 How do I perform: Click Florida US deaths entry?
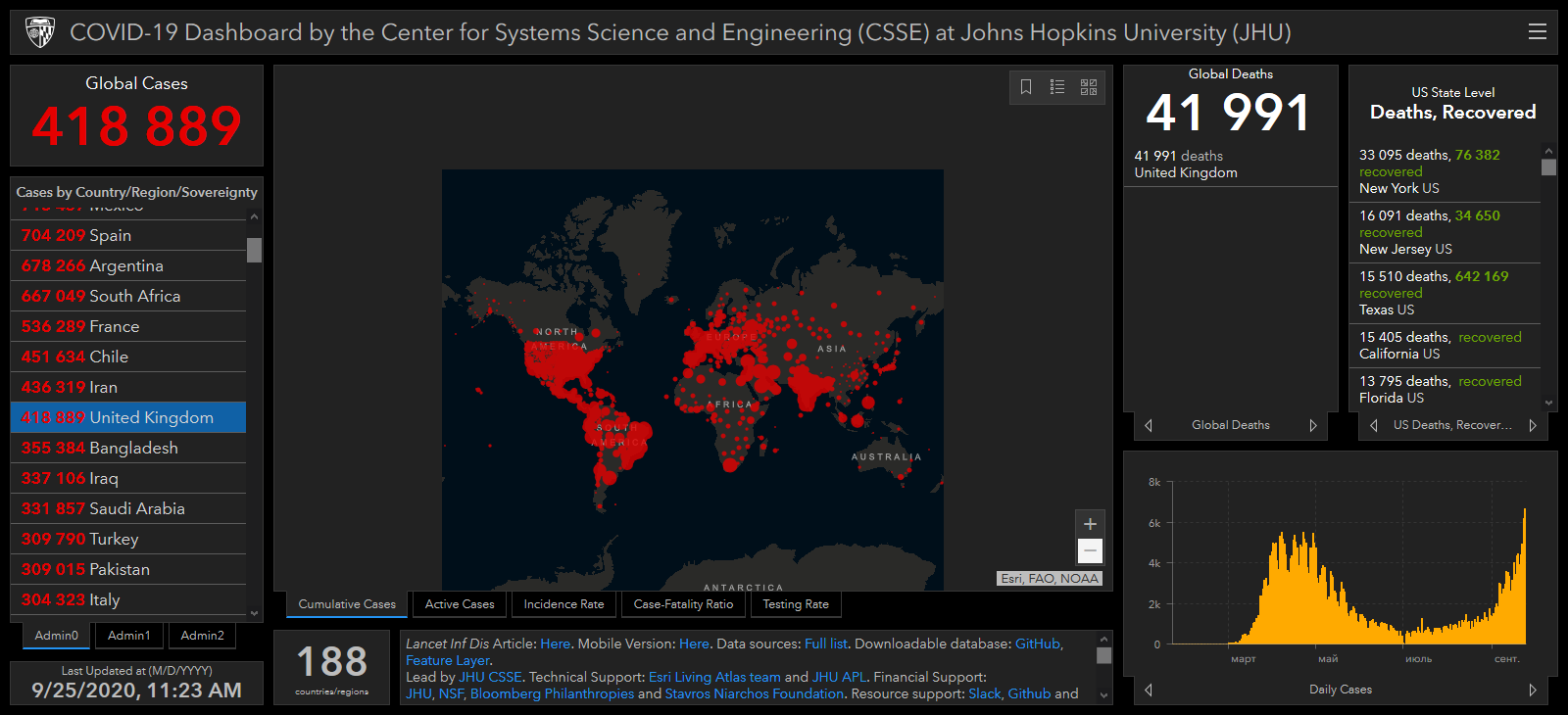(1445, 390)
